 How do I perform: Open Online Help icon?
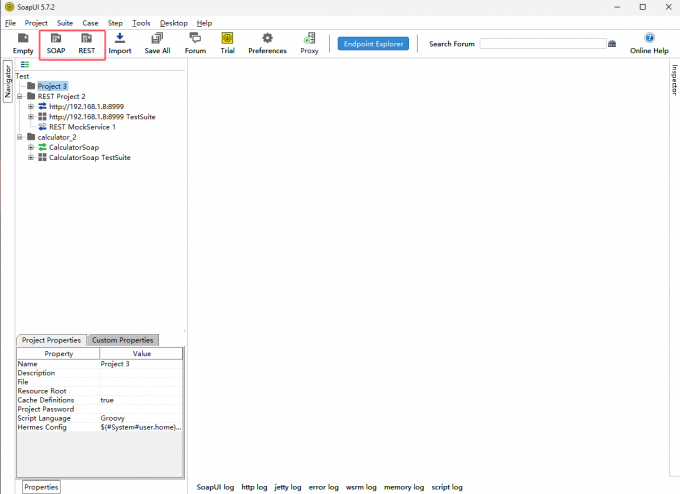[649, 44]
